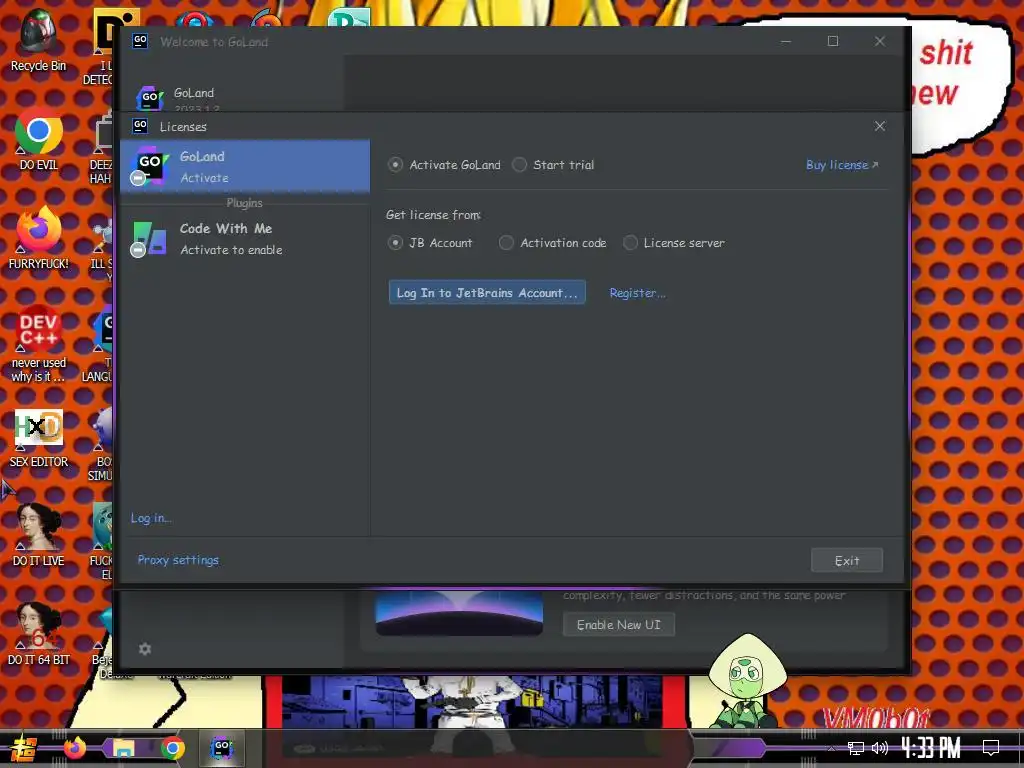
Task: Open the notification center icon
Action: coord(991,748)
